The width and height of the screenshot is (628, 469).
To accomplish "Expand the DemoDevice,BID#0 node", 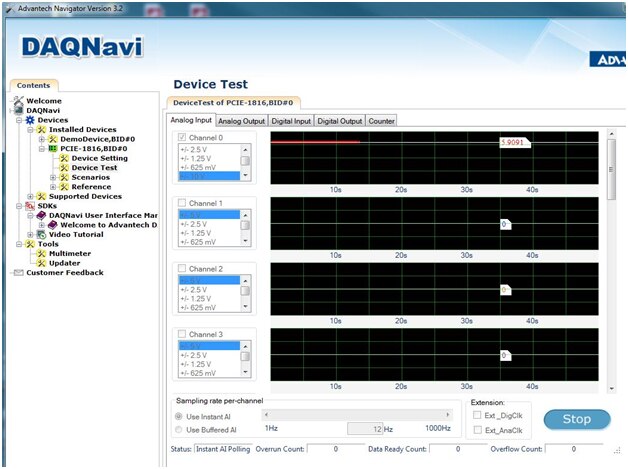I will pos(41,139).
